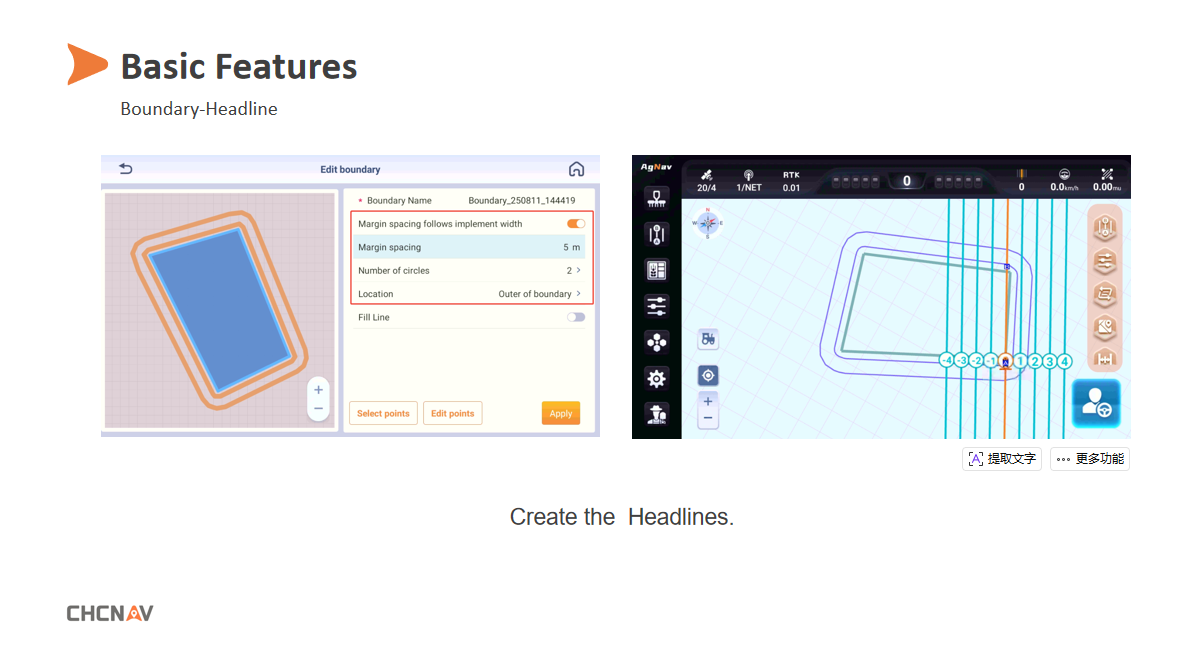Open the AB line calibration sidebar icon

(656, 234)
